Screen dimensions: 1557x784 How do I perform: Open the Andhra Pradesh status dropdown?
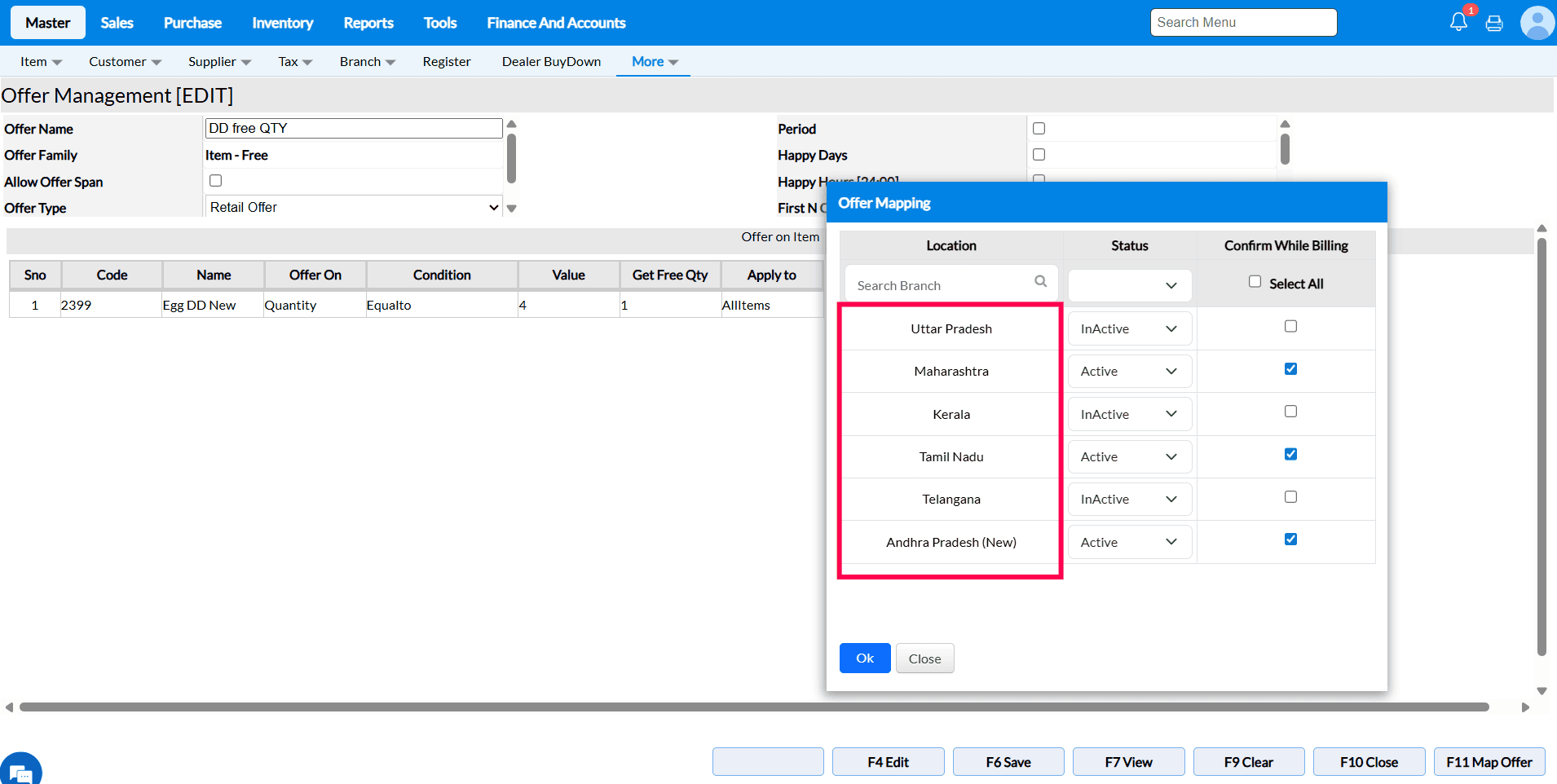pyautogui.click(x=1129, y=542)
